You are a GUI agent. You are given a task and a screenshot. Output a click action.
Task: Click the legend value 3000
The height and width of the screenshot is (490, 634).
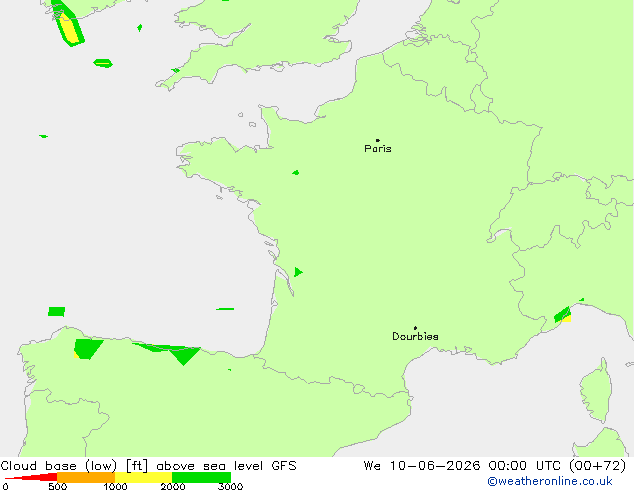pyautogui.click(x=230, y=486)
